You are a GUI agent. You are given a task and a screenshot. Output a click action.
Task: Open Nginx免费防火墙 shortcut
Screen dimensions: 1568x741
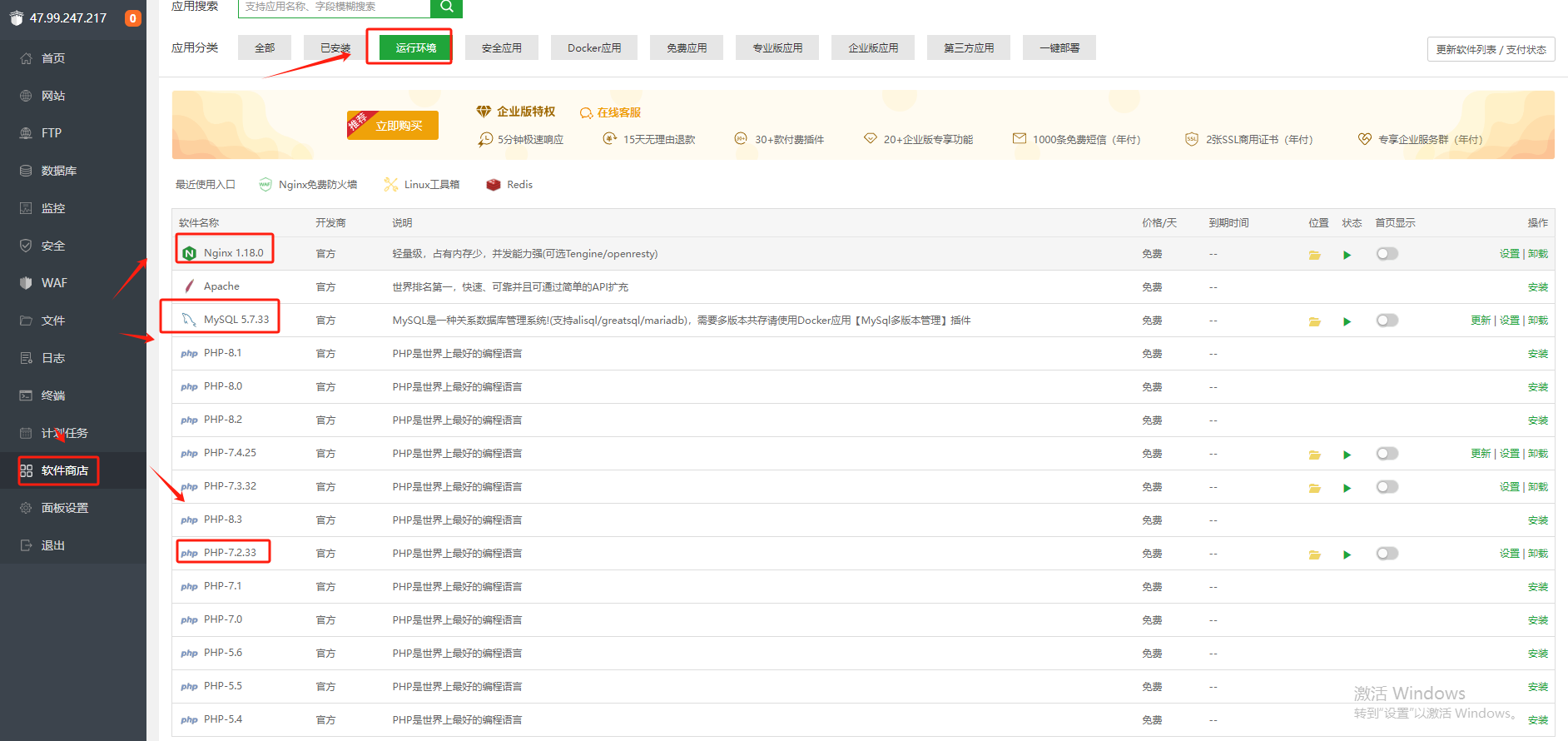308,185
